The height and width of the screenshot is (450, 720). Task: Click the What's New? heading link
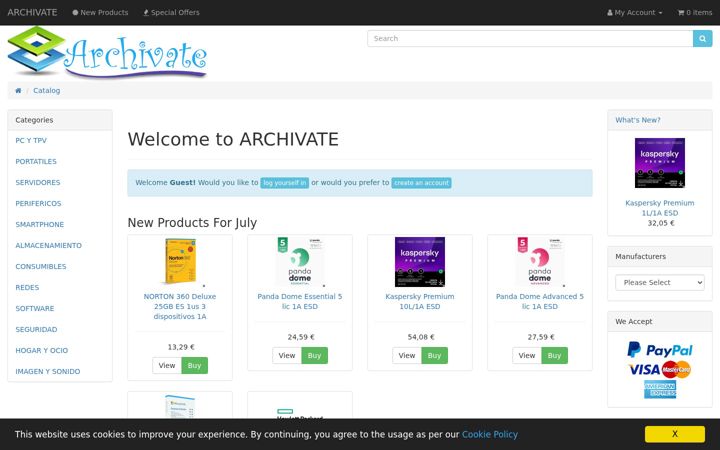point(638,120)
